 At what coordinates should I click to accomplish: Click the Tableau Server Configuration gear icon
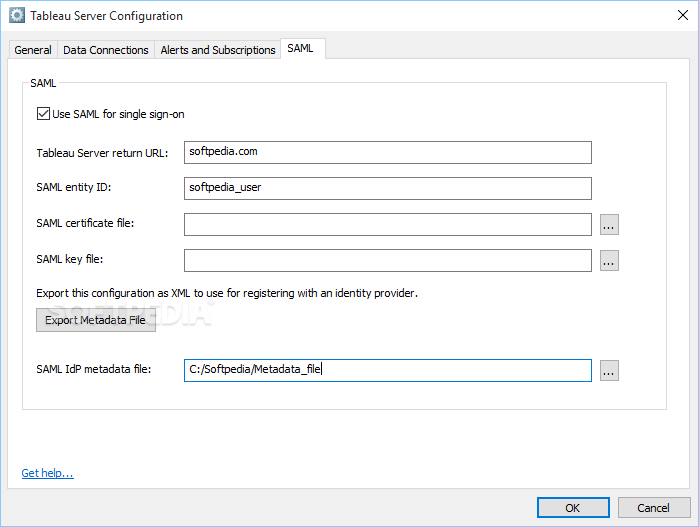point(17,16)
